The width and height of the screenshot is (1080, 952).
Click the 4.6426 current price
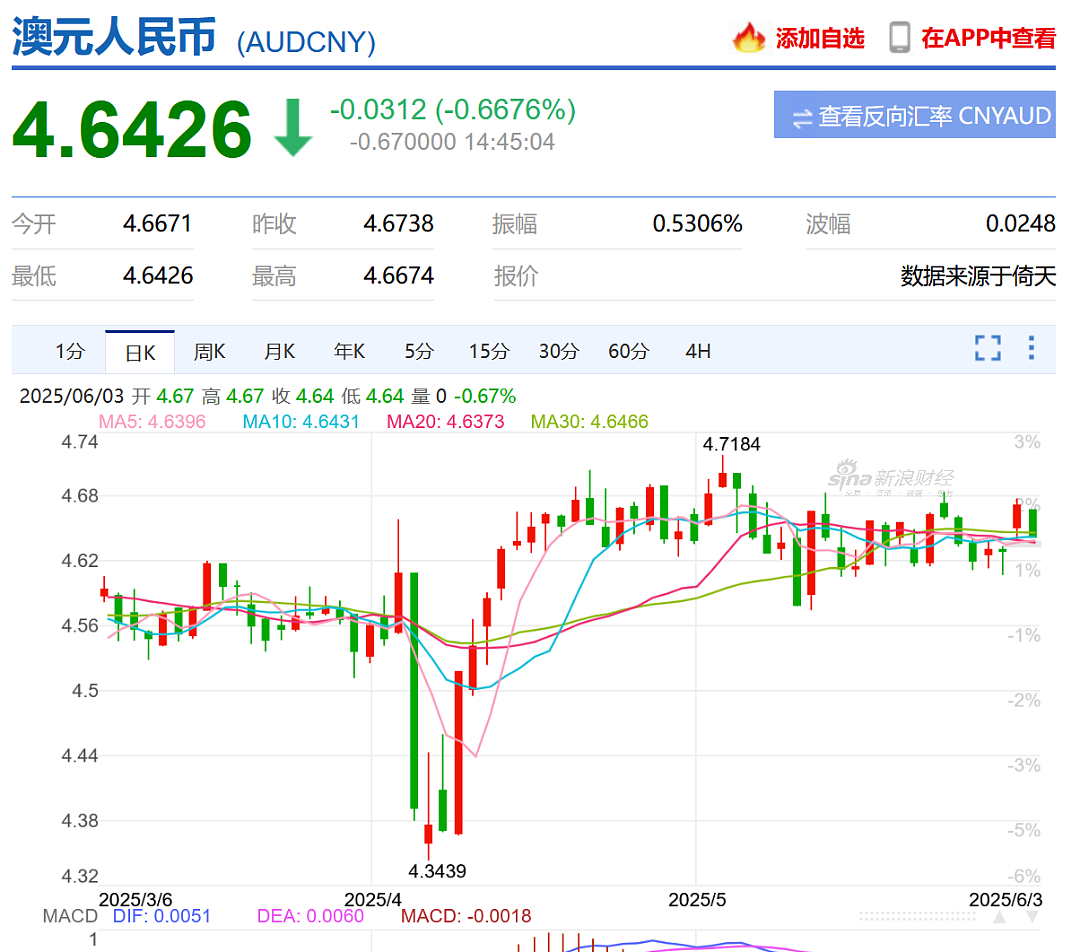(x=132, y=130)
